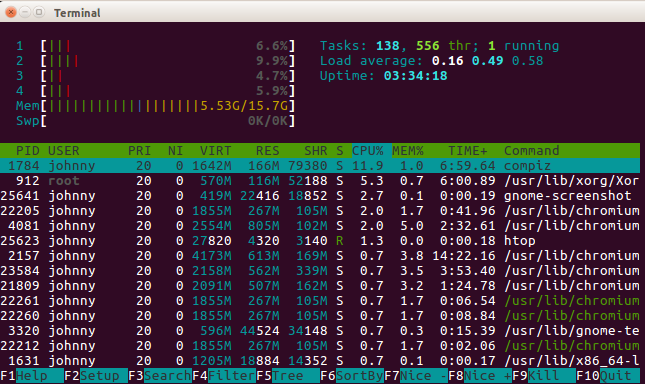Click the PRI column header
The image size is (645, 384).
coord(139,151)
